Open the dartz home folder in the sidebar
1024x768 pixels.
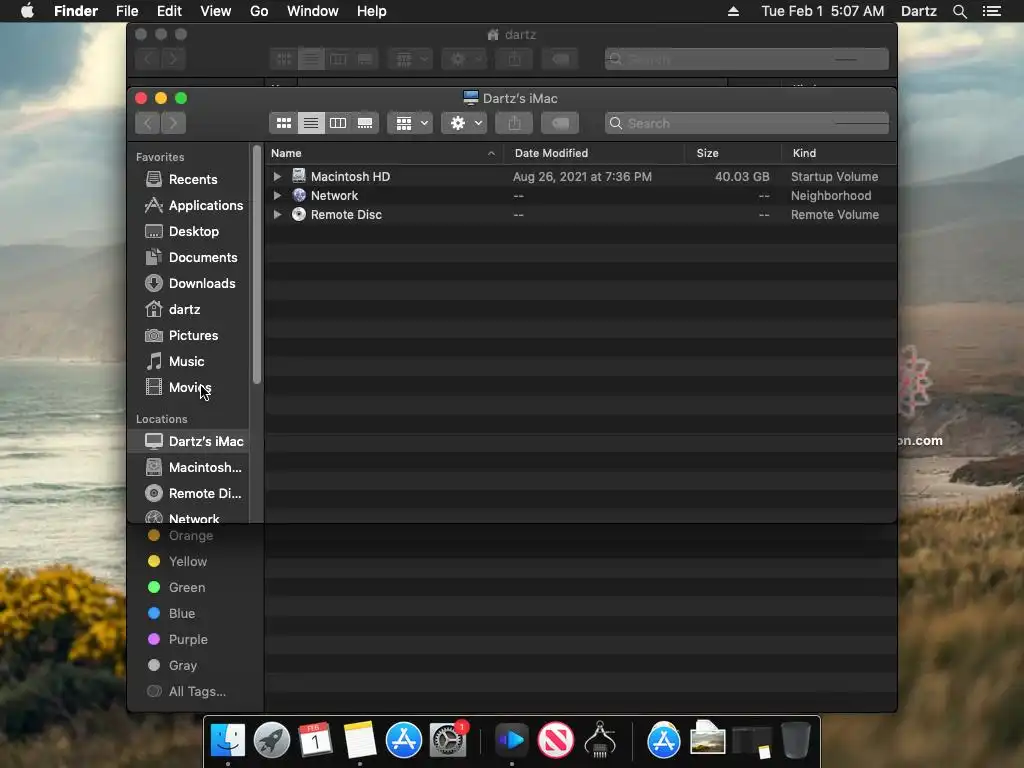(x=189, y=310)
